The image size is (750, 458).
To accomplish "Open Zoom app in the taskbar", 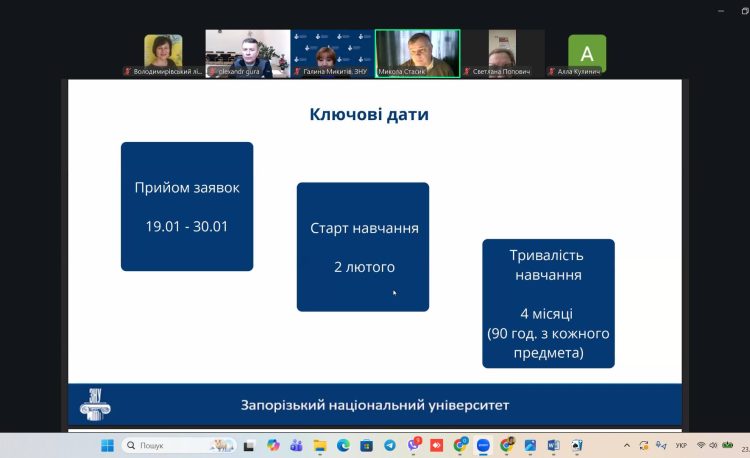I will (483, 445).
